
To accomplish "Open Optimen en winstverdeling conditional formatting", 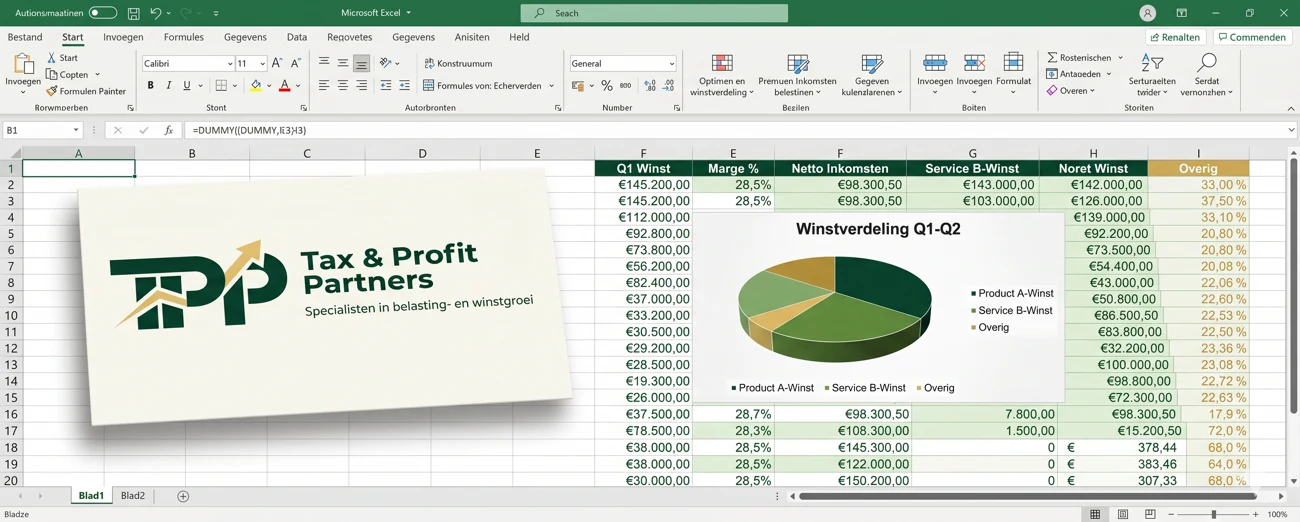I will click(x=722, y=76).
